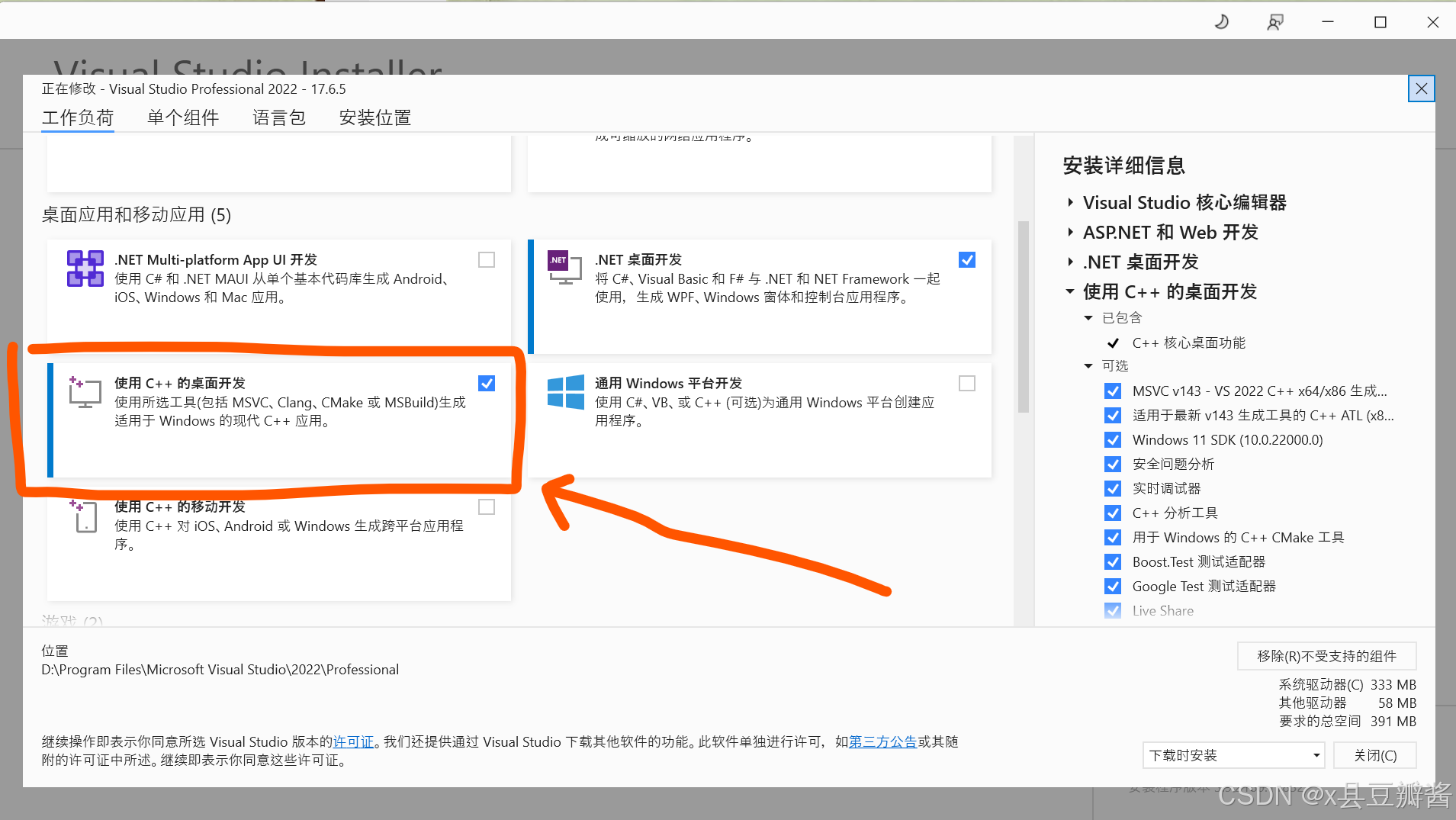Click the install location path text

(220, 670)
